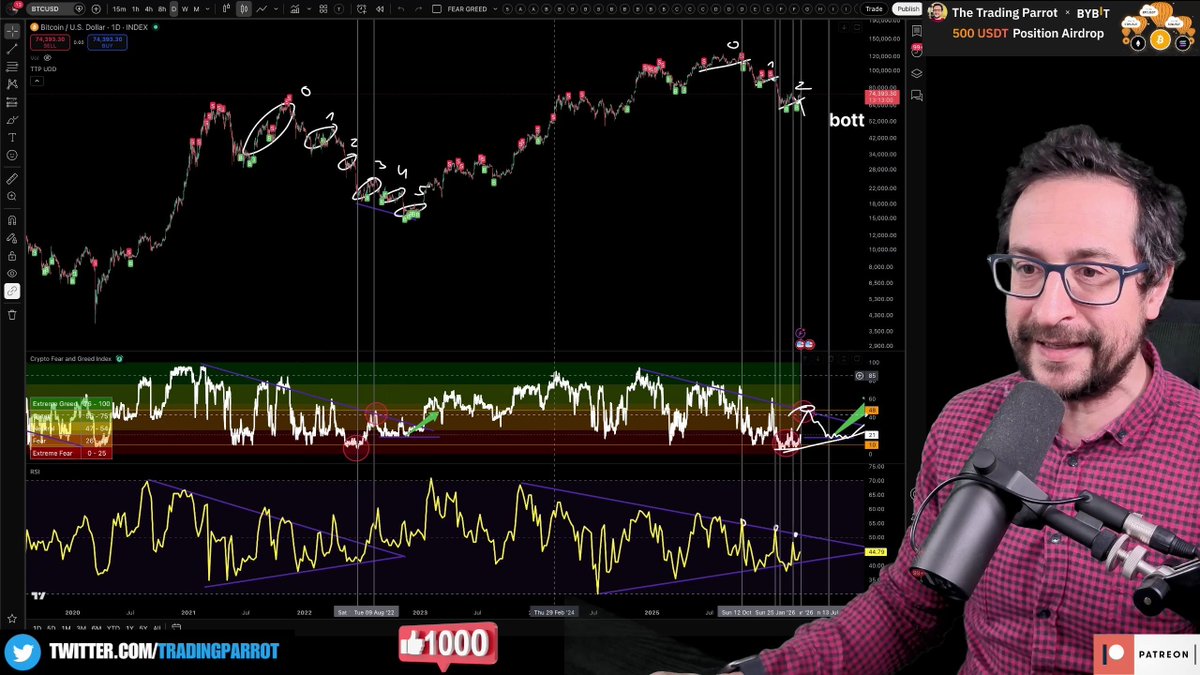Toggle lock all drawings tool
This screenshot has height=675, width=1200.
[x=12, y=255]
